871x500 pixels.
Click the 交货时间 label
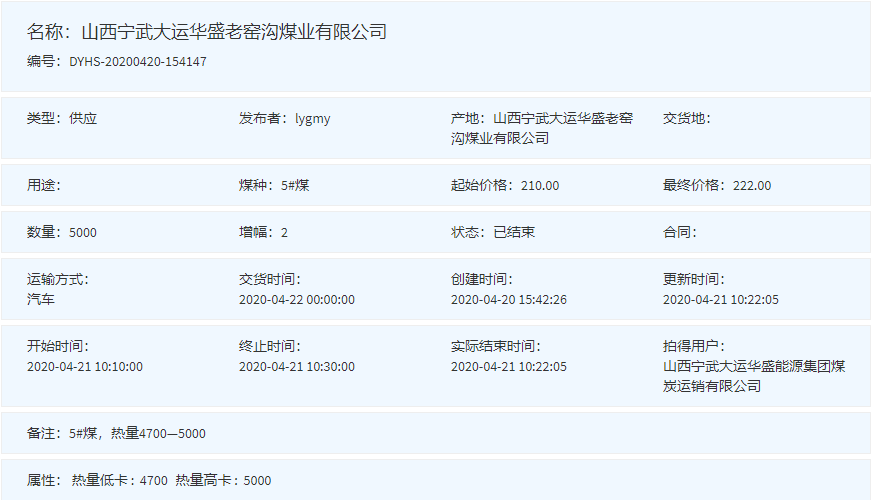pyautogui.click(x=269, y=279)
